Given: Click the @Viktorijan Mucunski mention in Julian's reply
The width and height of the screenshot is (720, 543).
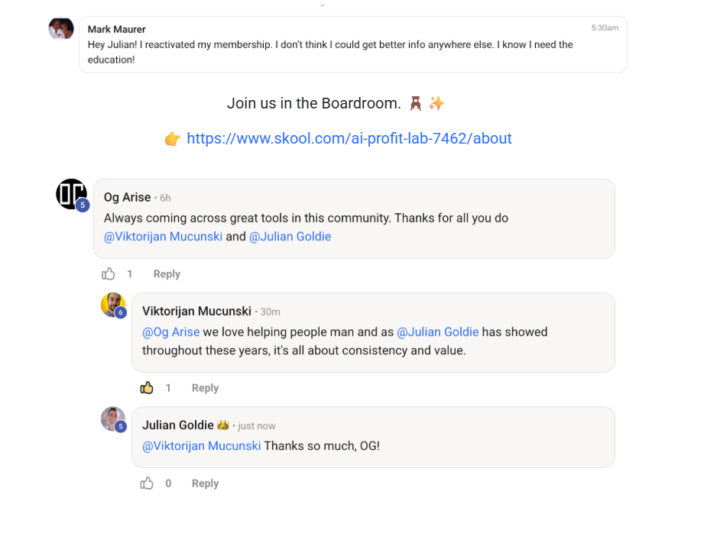Looking at the screenshot, I should pyautogui.click(x=201, y=446).
